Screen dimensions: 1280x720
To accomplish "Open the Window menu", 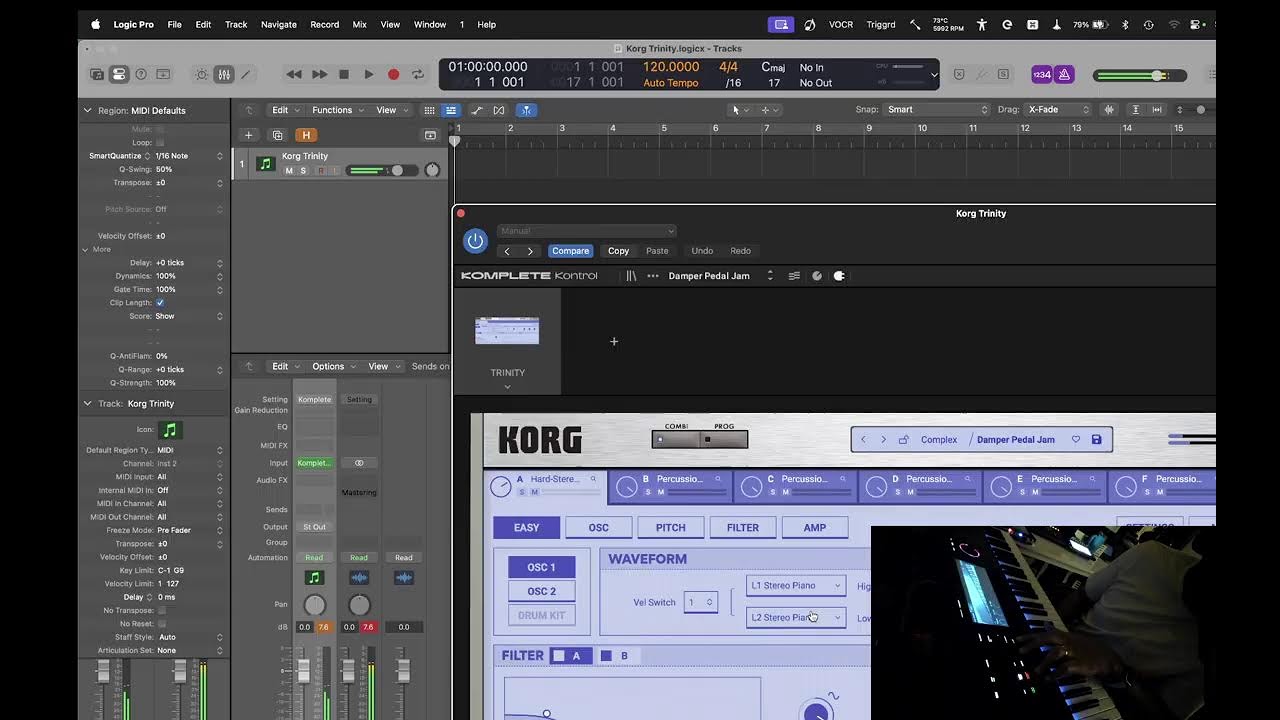I will [430, 24].
